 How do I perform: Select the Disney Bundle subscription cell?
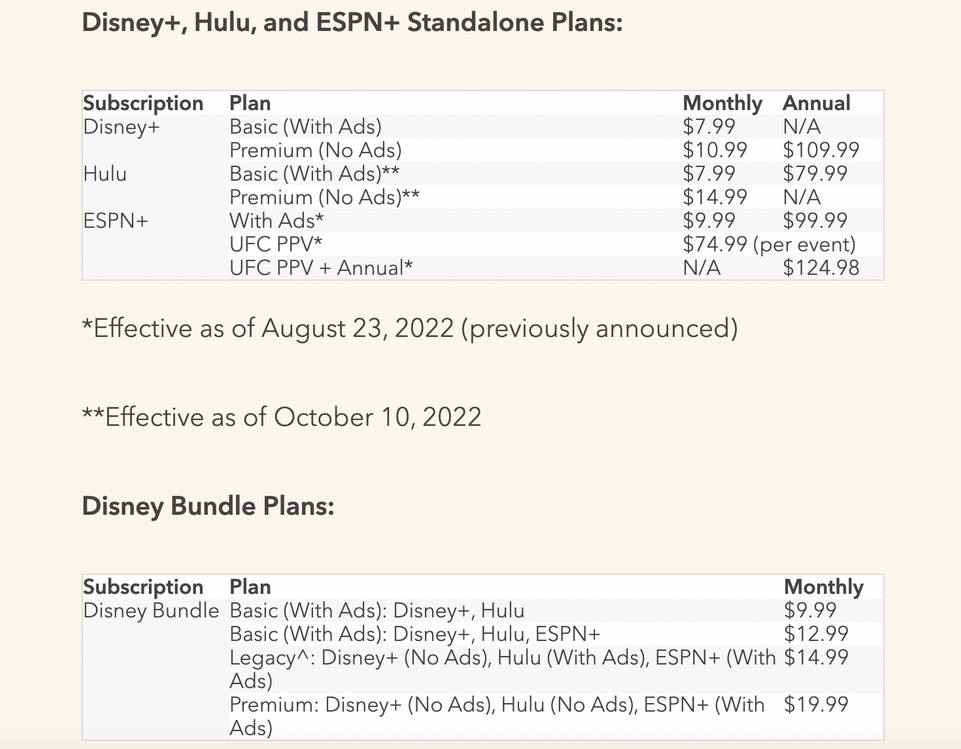151,610
